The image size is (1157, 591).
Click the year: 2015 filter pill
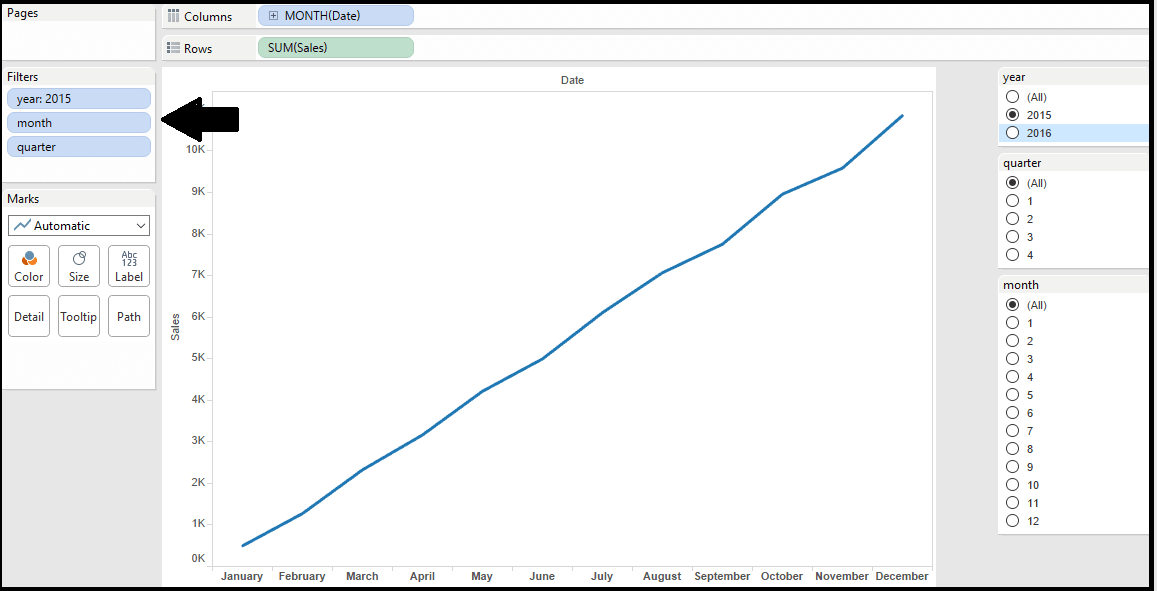pyautogui.click(x=78, y=98)
